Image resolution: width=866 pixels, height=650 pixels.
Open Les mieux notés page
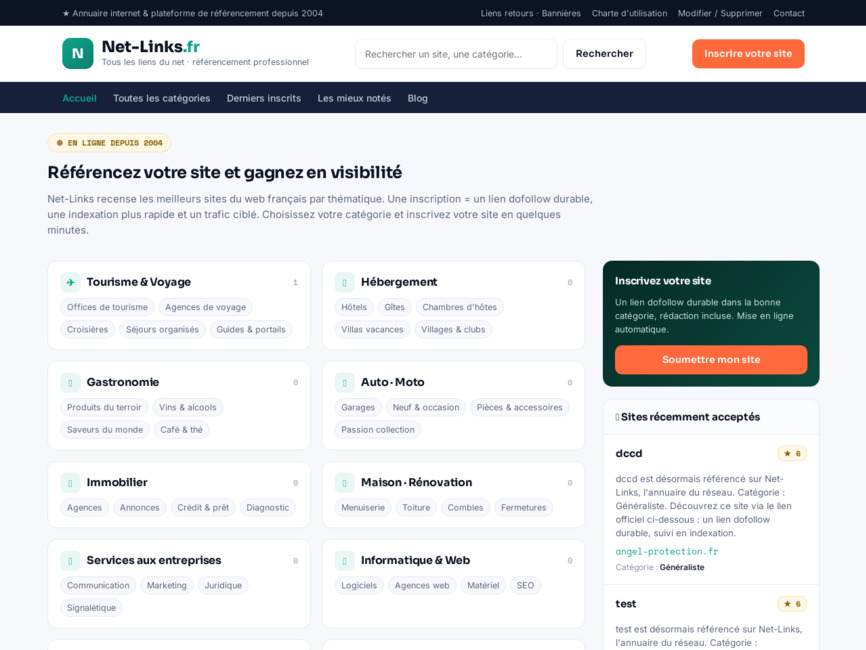tap(354, 98)
